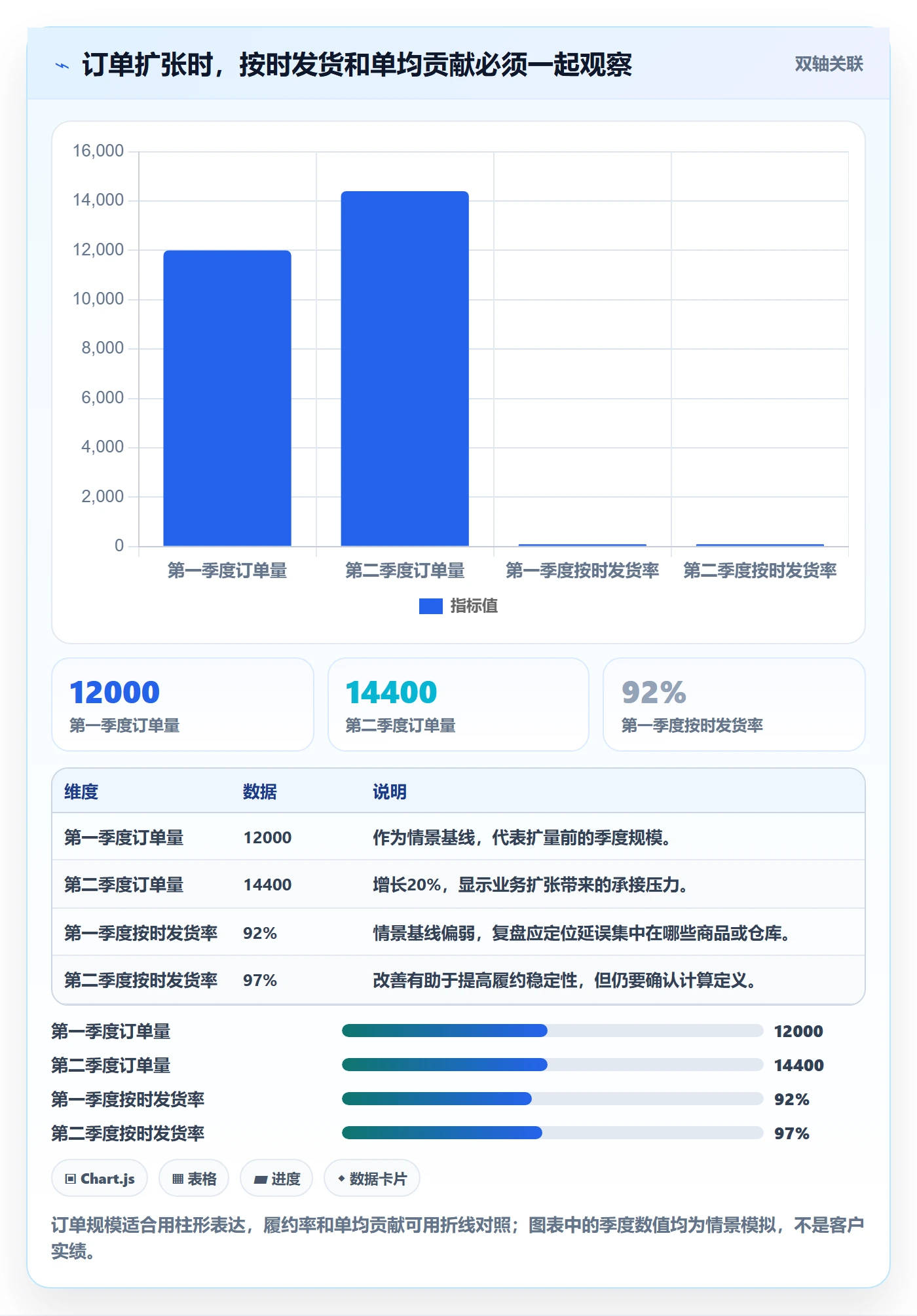
Task: Click the 第一季度订单量 progress bar
Action: pyautogui.click(x=552, y=1031)
